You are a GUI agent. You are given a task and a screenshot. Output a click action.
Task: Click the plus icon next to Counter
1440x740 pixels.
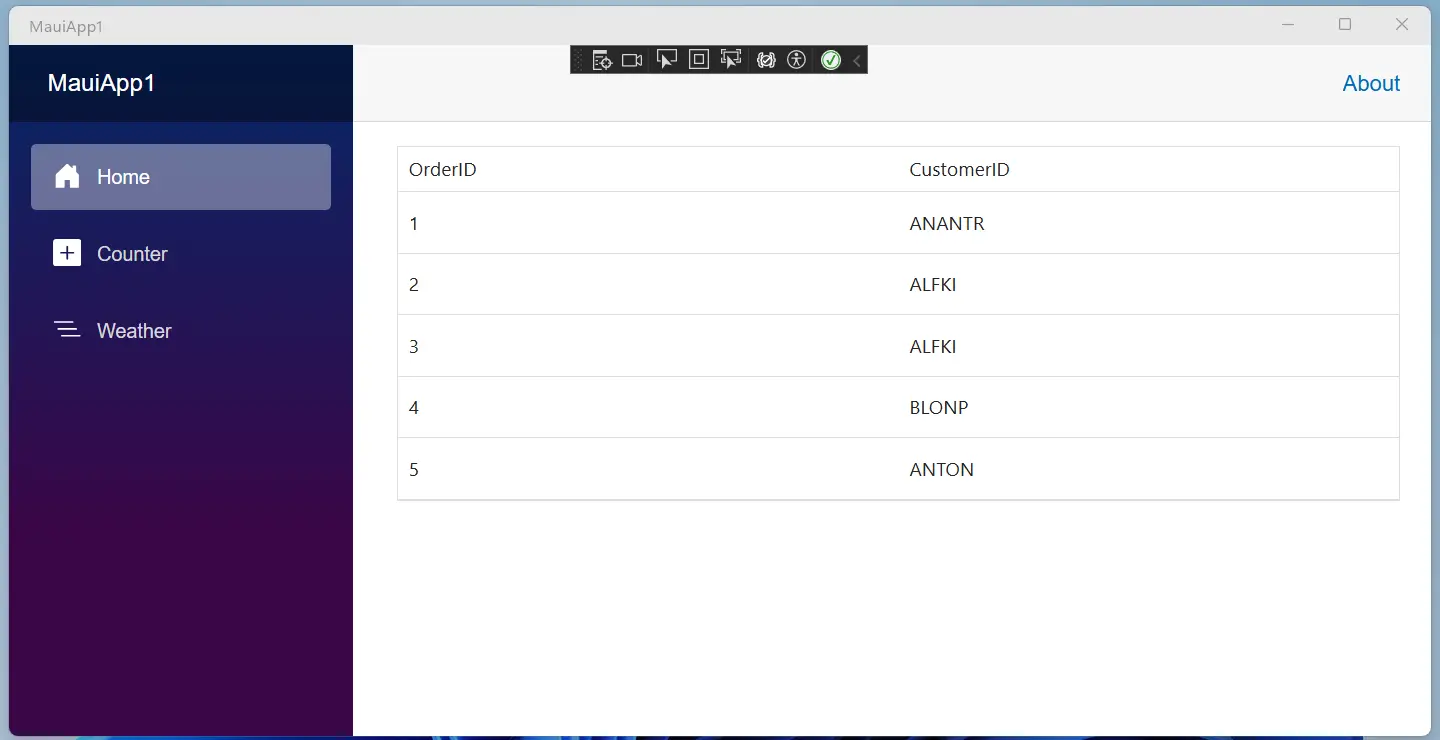coord(67,253)
